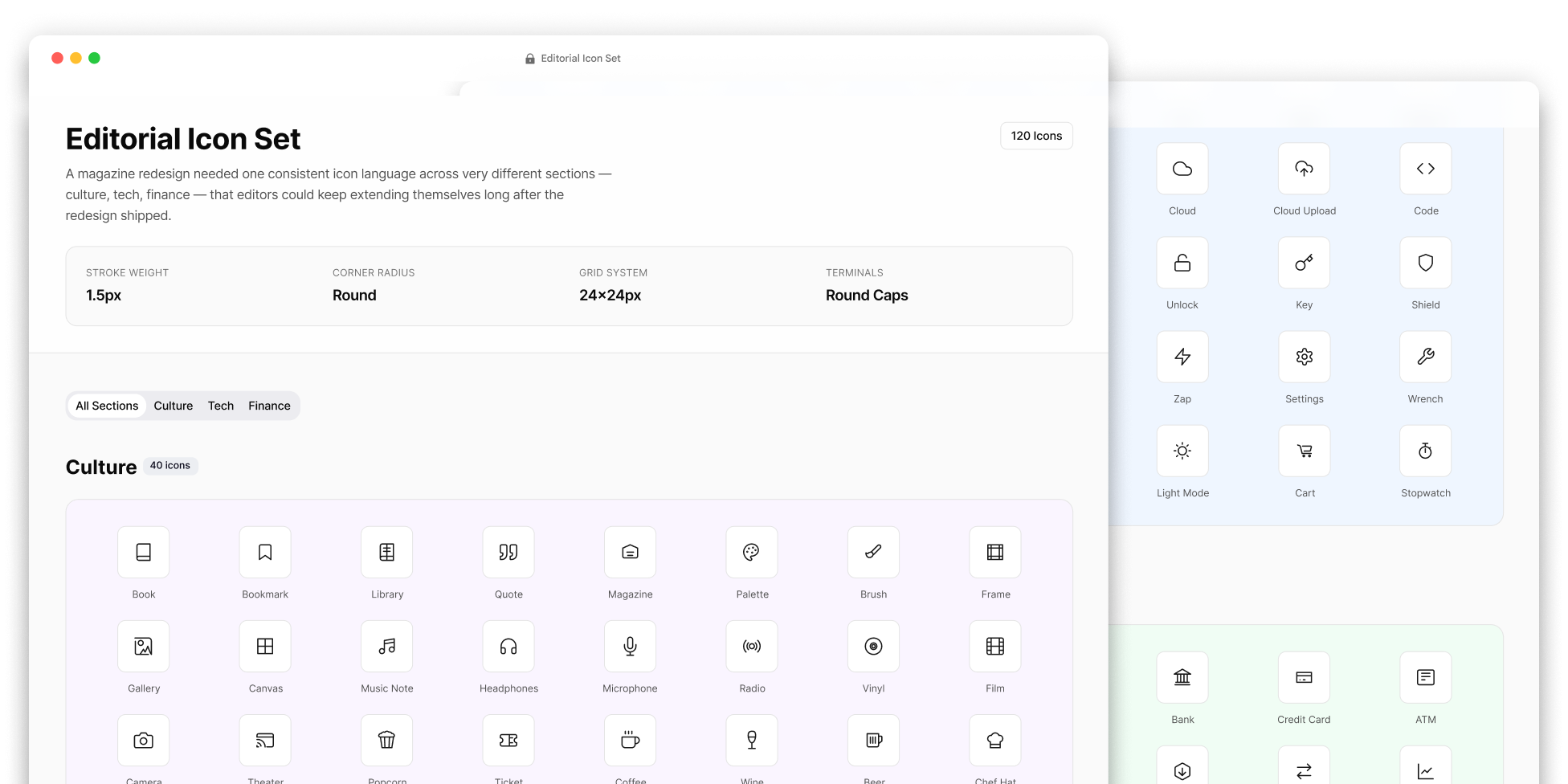Image resolution: width=1568 pixels, height=784 pixels.
Task: Click the lock icon in title bar
Action: tap(530, 59)
